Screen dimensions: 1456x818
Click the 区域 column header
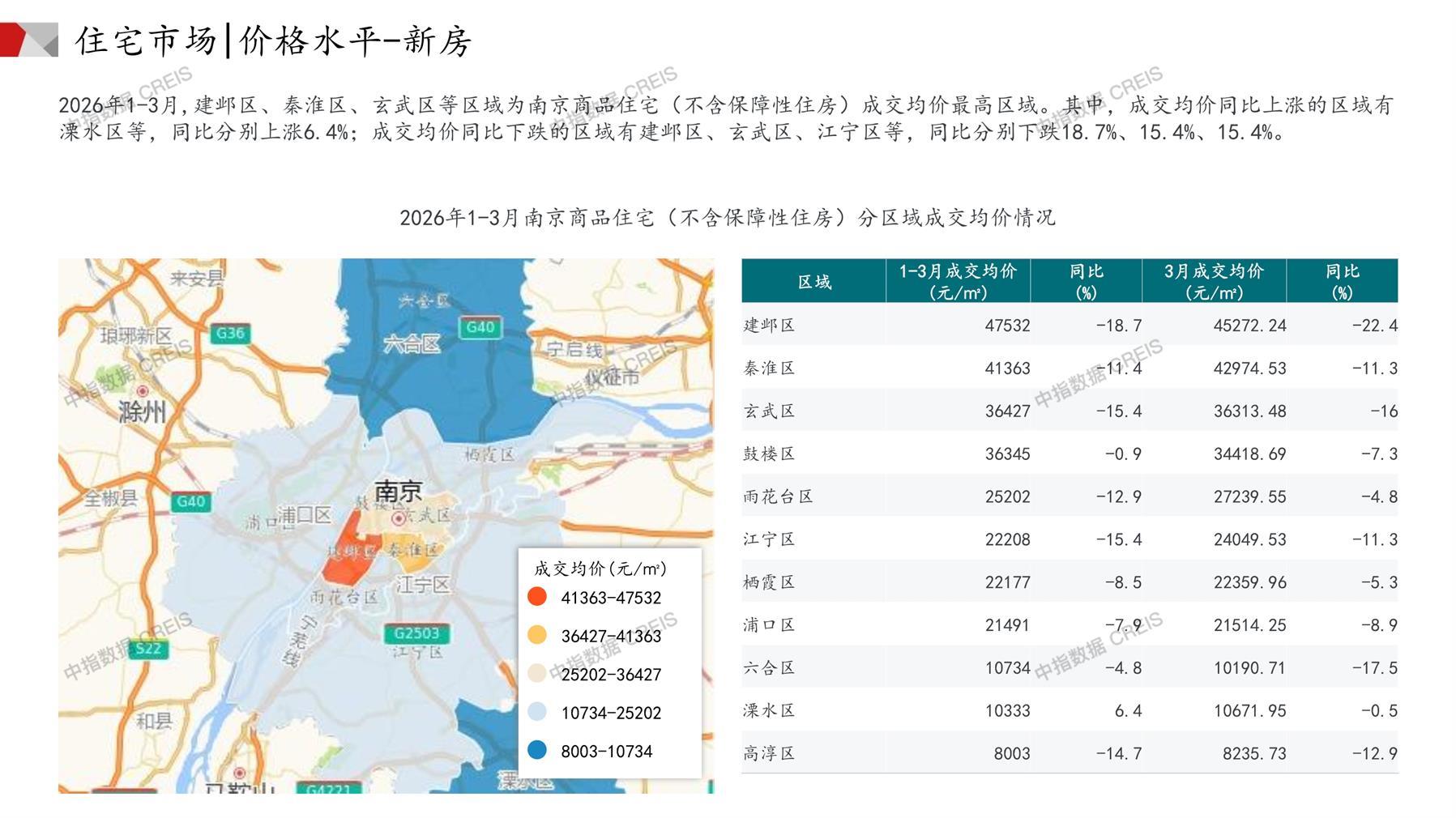pos(813,281)
